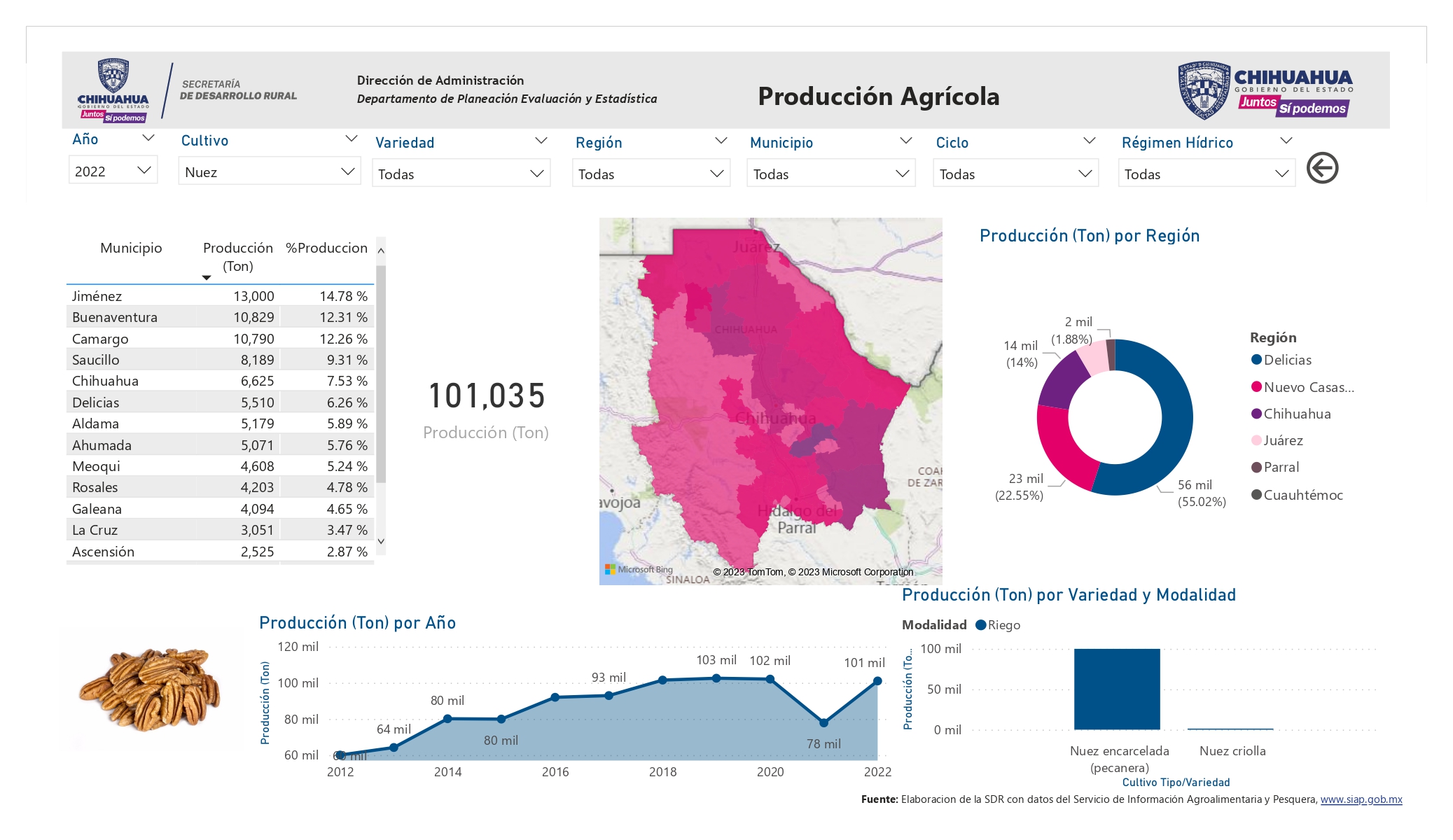The width and height of the screenshot is (1453, 840).
Task: Collapse the Variedad filter header chevron
Action: coord(541,141)
